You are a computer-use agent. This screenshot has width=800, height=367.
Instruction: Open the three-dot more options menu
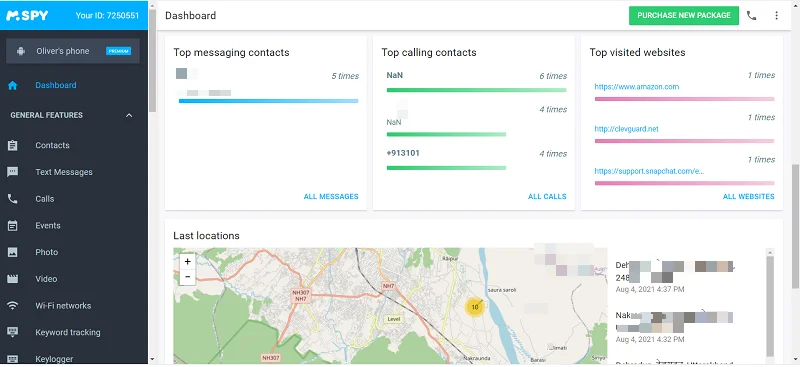tap(777, 15)
